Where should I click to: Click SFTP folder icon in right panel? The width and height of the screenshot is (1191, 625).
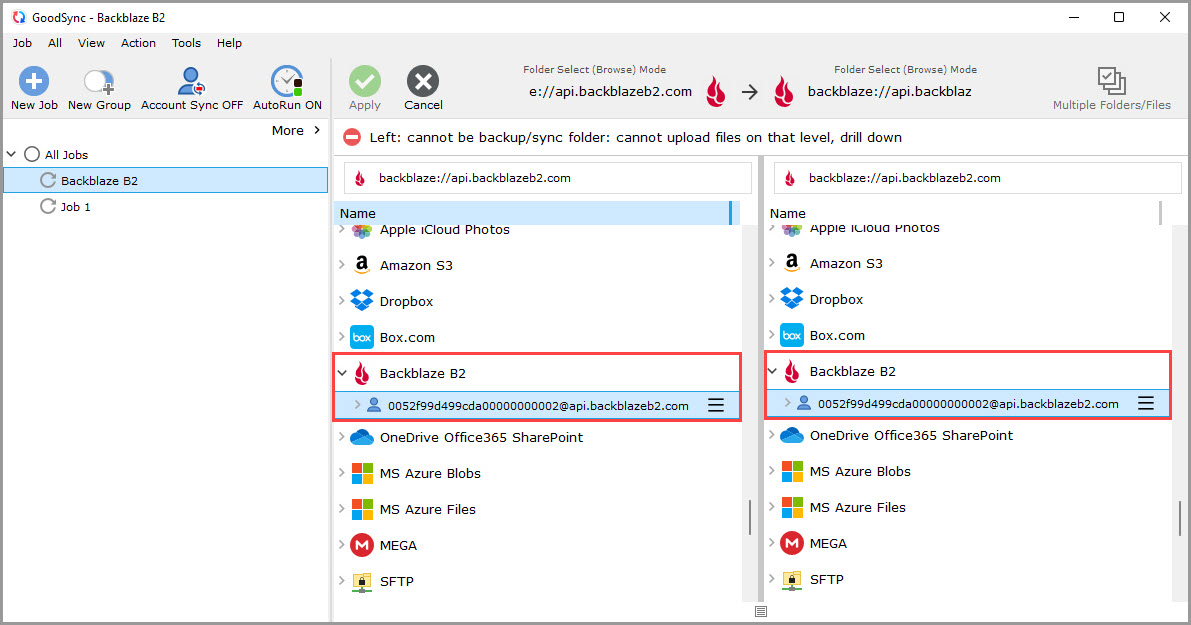point(791,579)
